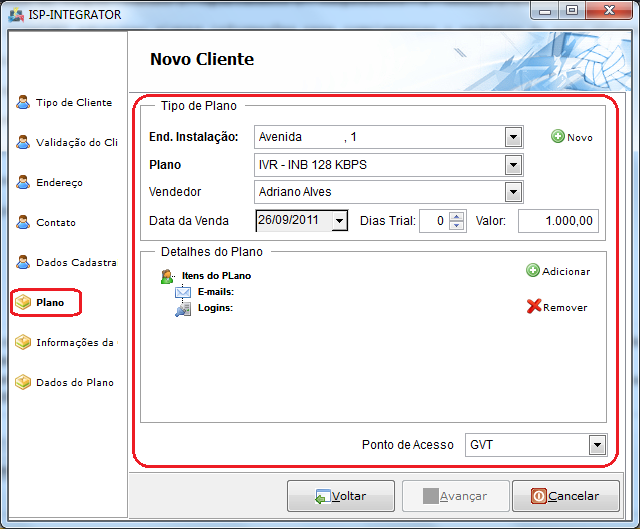This screenshot has width=640, height=529.
Task: Select the E-mails envelope icon
Action: 184,292
